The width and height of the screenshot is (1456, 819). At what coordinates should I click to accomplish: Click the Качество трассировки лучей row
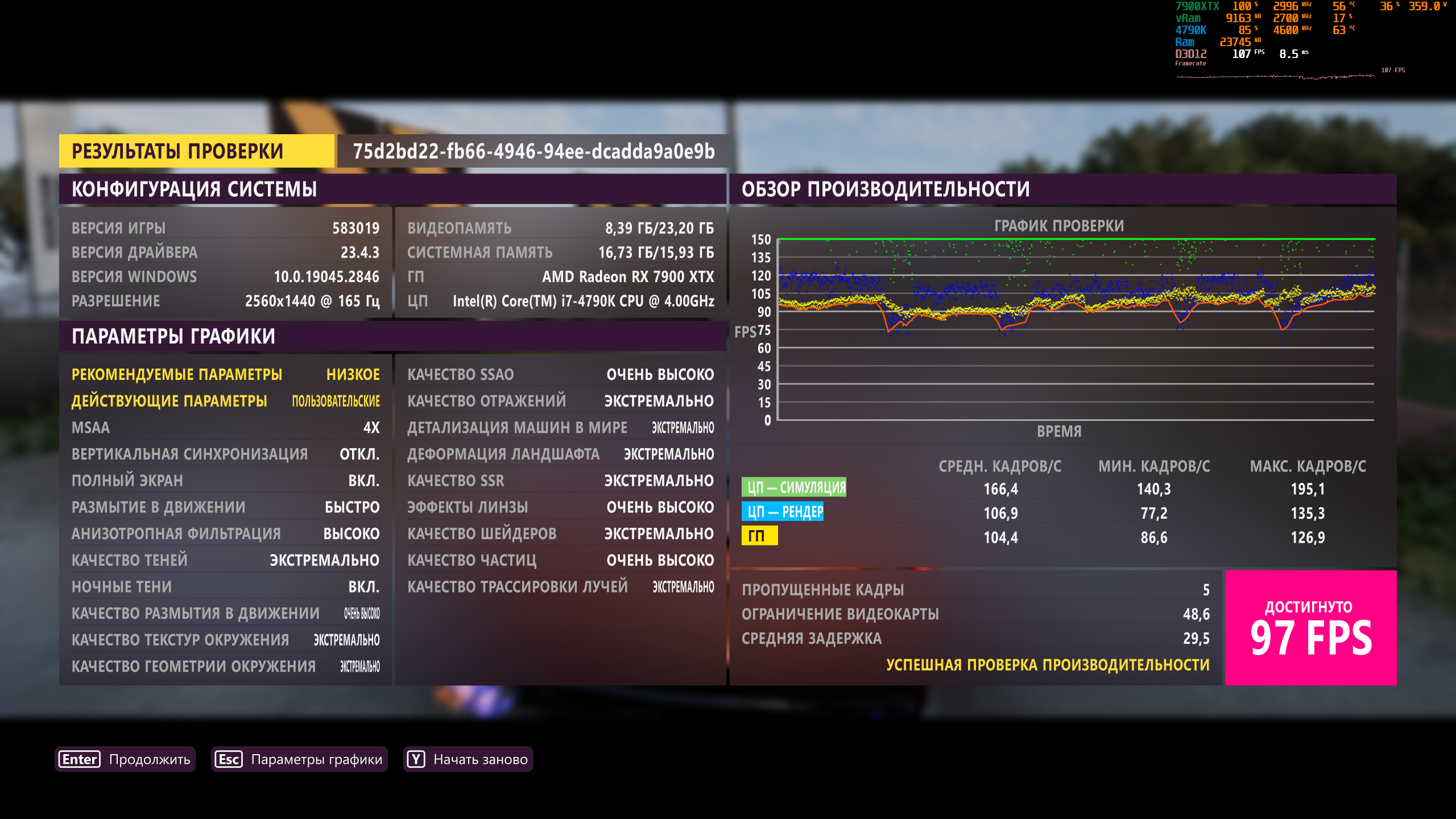point(560,587)
